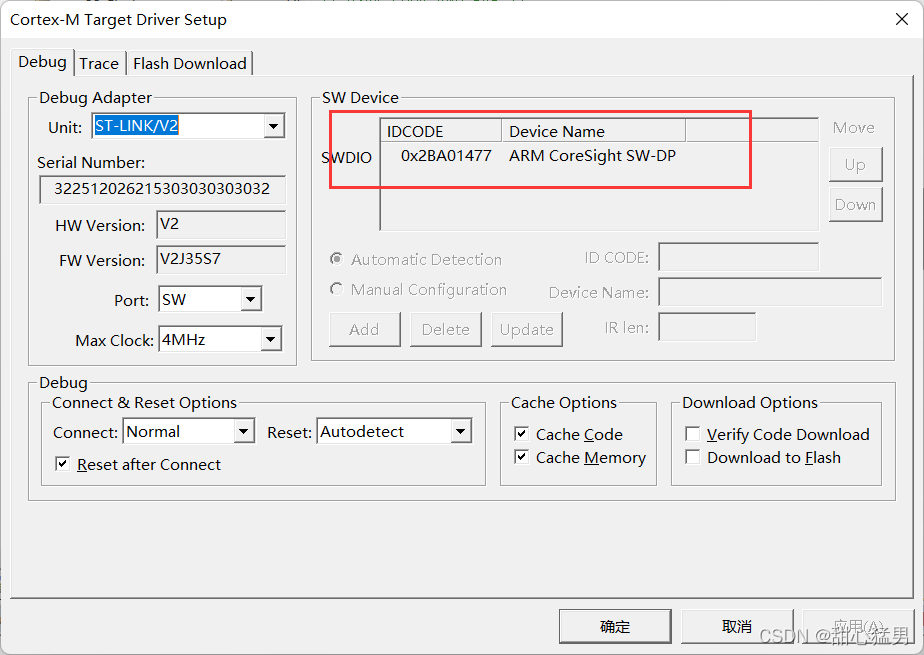
Task: Click the IR len input field
Action: pos(707,327)
